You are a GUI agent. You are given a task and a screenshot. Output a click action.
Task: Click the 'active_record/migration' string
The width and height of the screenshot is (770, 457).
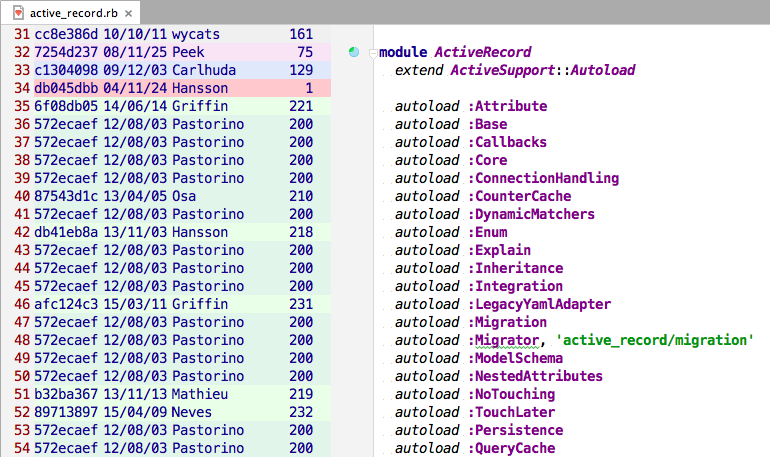click(655, 340)
